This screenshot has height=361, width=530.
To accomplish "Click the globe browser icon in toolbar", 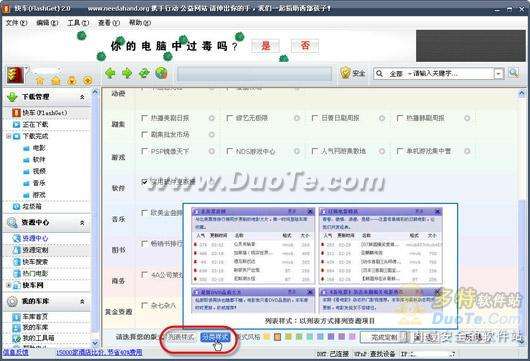I will pyautogui.click(x=161, y=73).
